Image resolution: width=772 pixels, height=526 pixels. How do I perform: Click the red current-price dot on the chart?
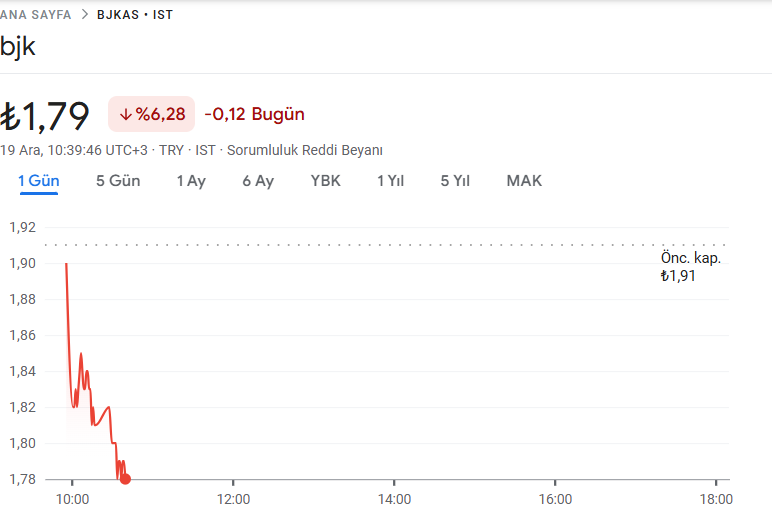click(x=125, y=479)
